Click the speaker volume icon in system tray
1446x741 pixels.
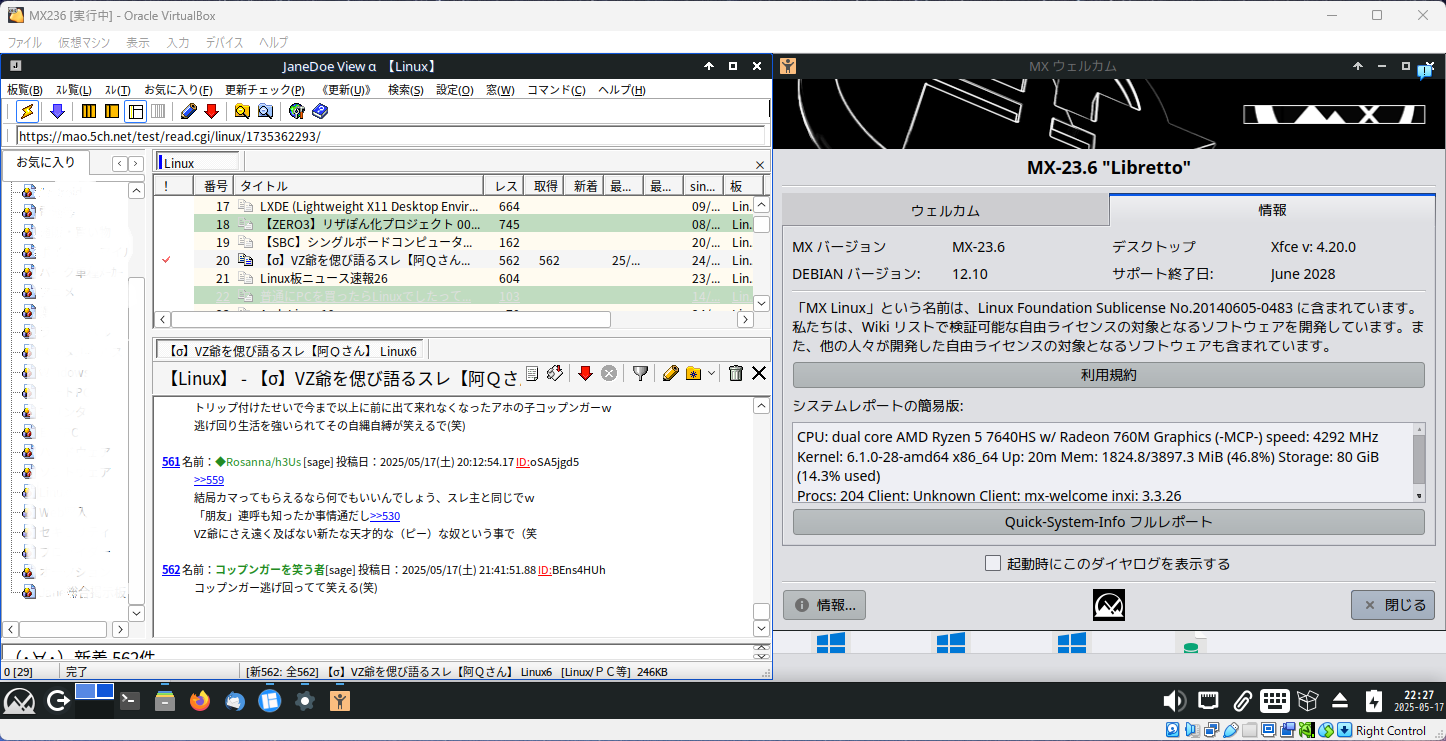[x=1174, y=701]
